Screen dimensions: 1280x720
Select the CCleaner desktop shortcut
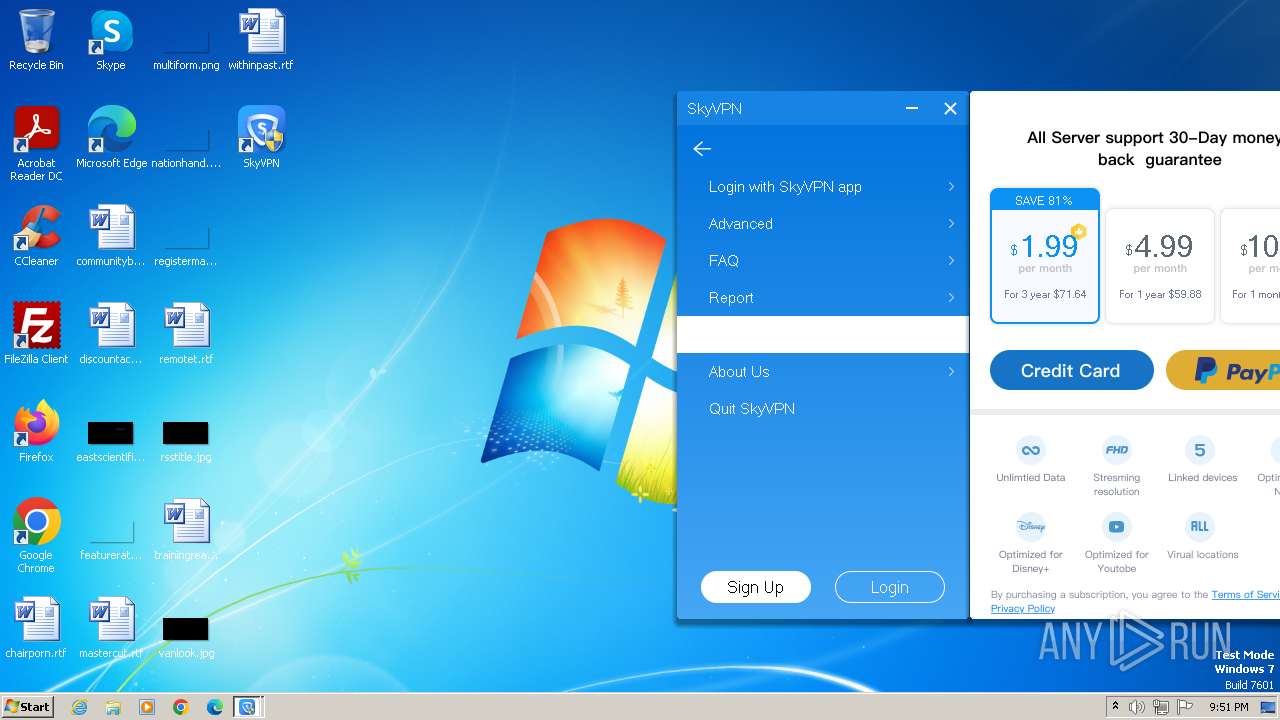pos(36,236)
